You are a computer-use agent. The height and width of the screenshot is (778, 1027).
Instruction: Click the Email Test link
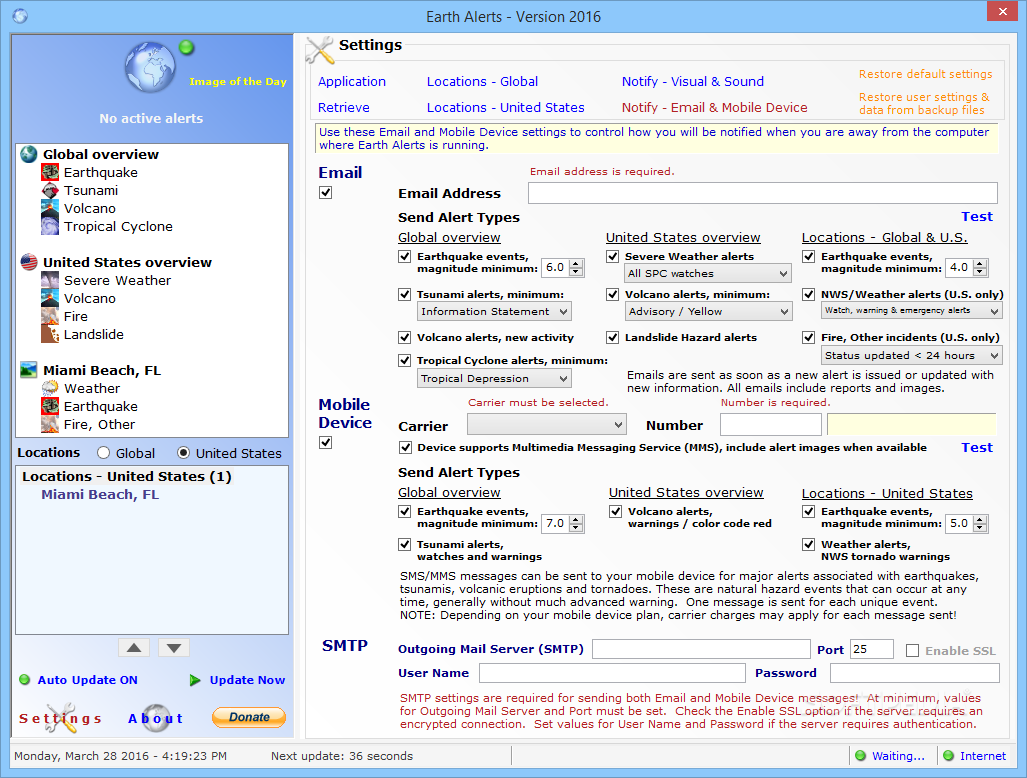pyautogui.click(x=977, y=217)
